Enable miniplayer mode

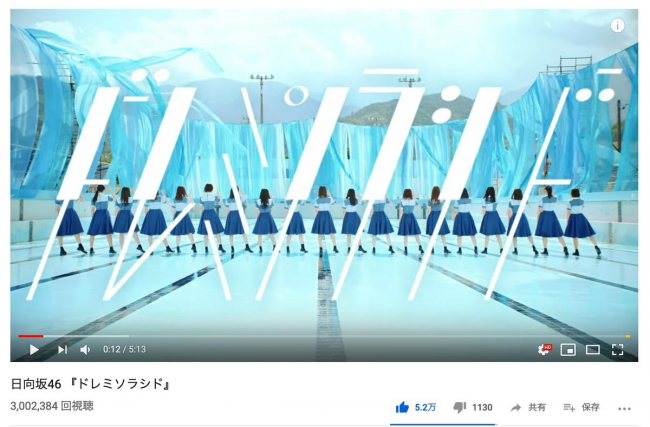pyautogui.click(x=568, y=350)
